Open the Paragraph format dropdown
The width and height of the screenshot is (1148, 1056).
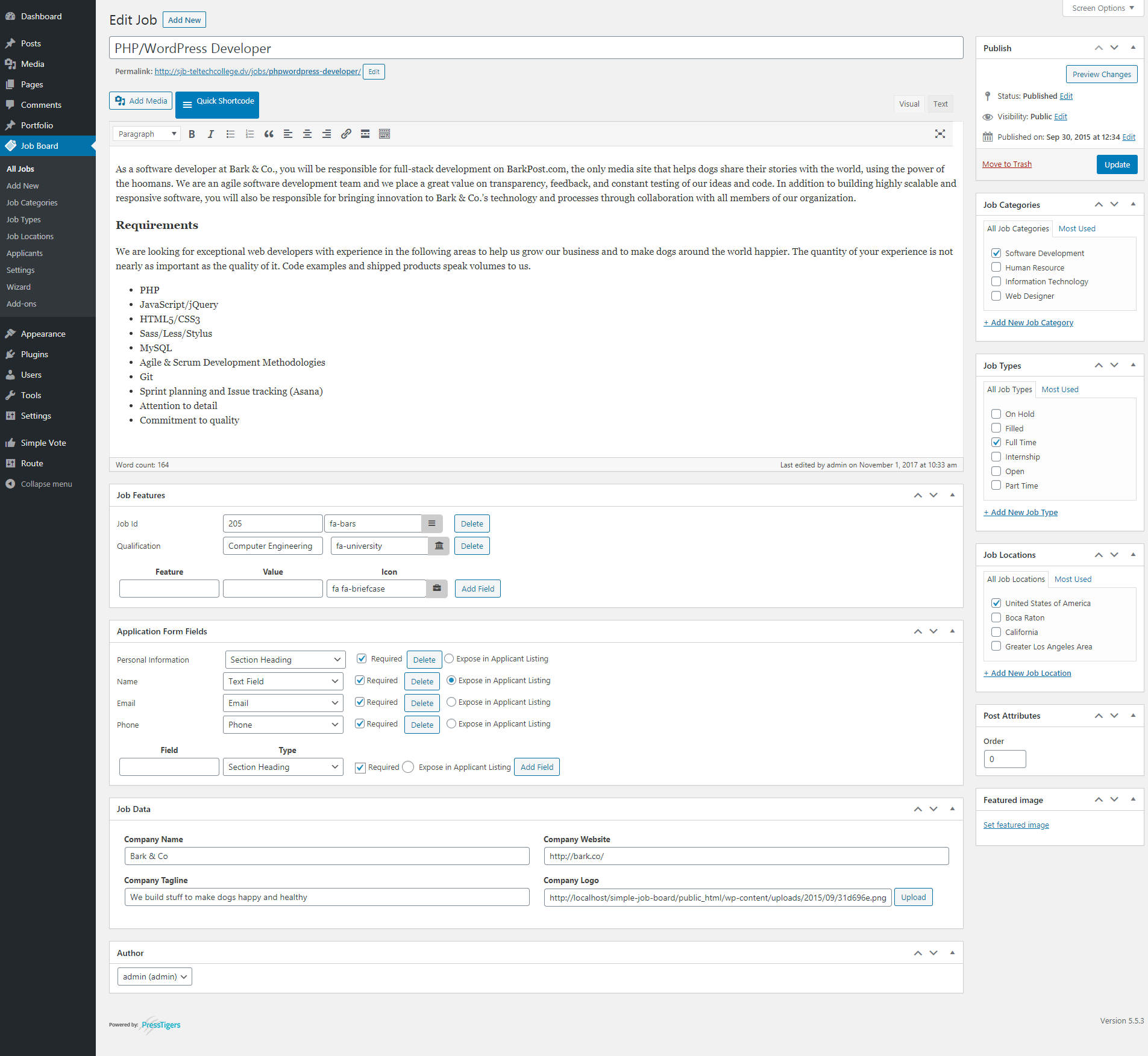146,134
